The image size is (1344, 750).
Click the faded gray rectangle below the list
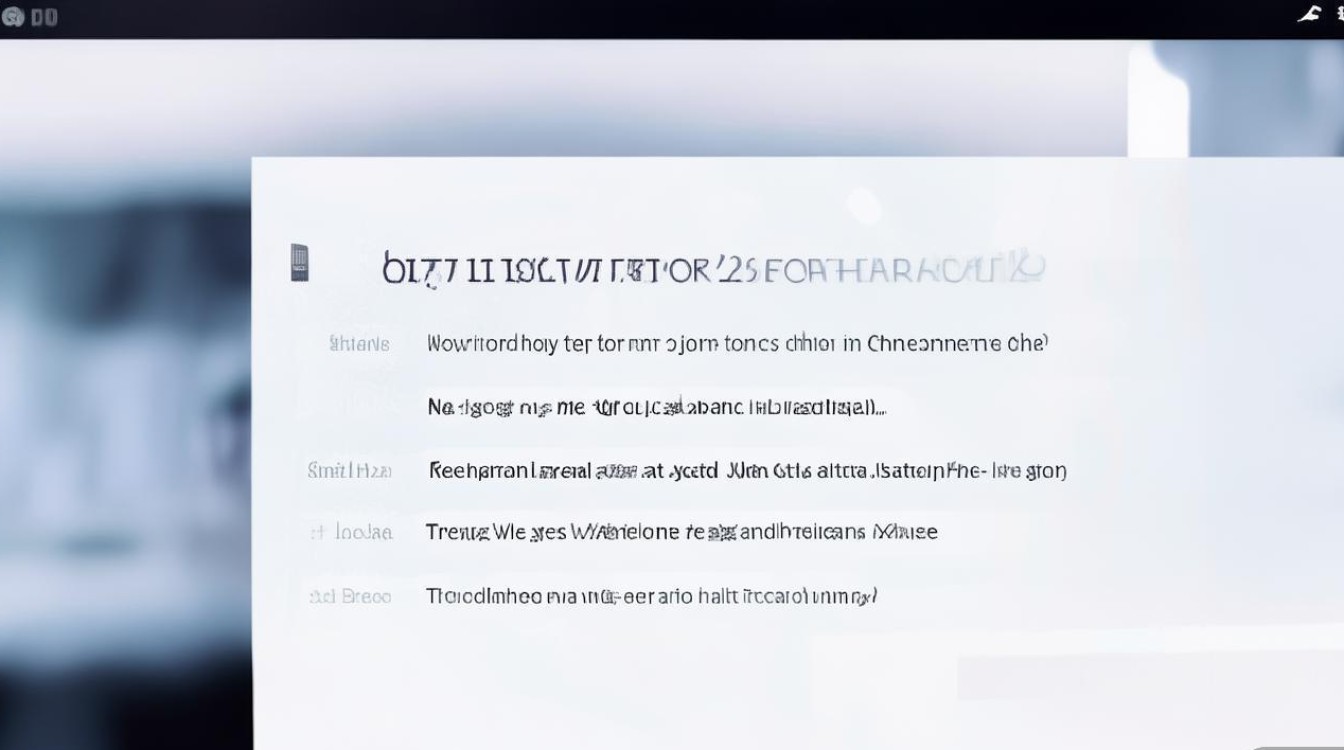(1040, 677)
